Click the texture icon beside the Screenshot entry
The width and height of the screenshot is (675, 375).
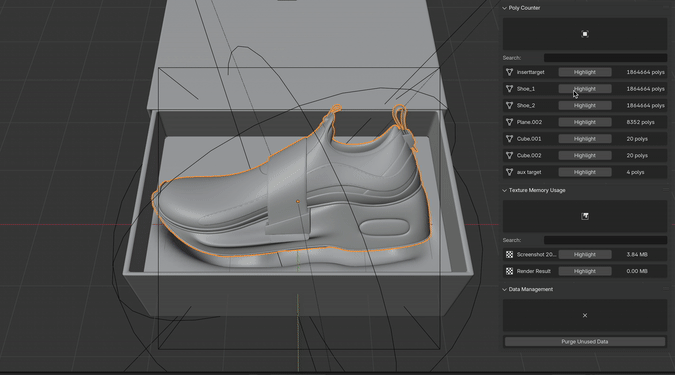click(x=509, y=254)
